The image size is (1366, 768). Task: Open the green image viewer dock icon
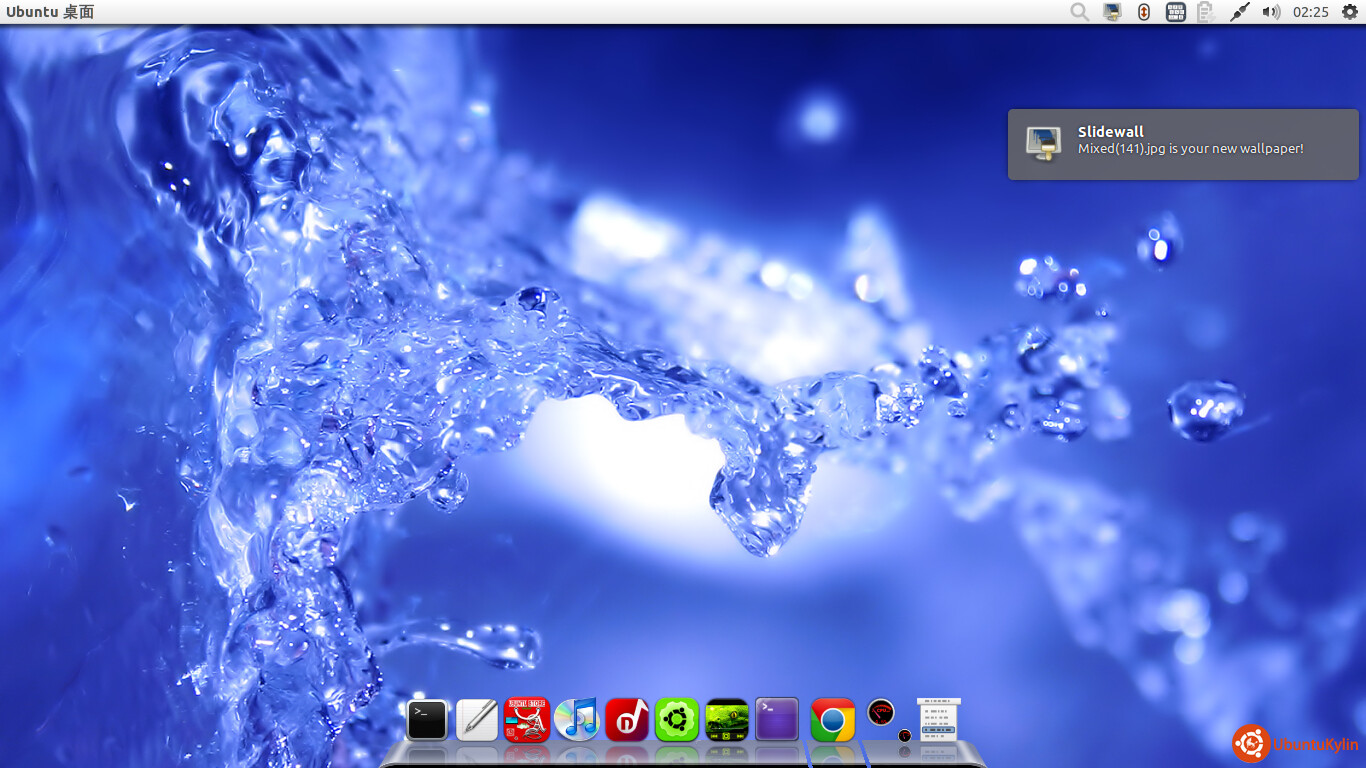click(727, 719)
